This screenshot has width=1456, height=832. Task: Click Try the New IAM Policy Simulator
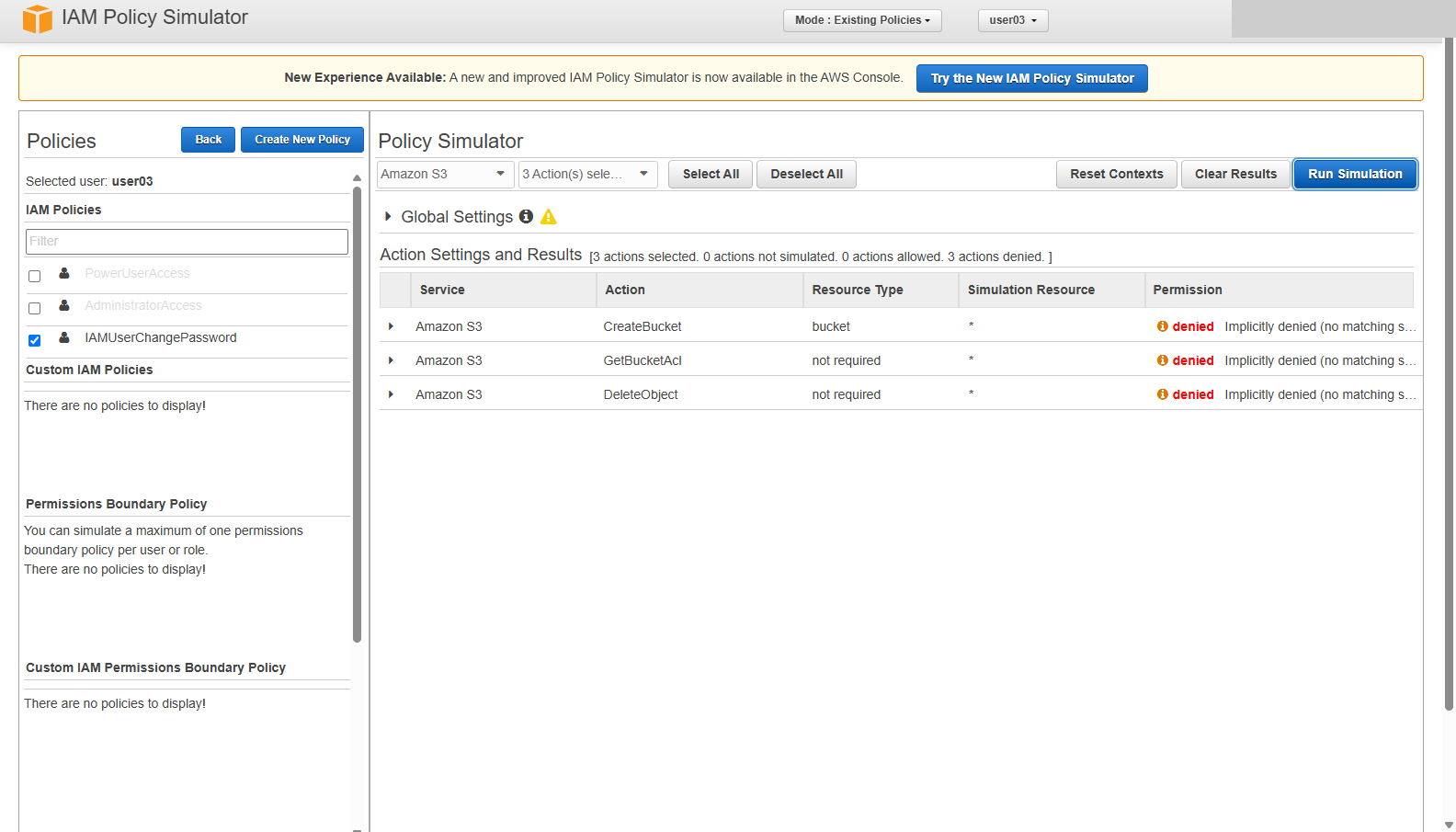[1031, 78]
